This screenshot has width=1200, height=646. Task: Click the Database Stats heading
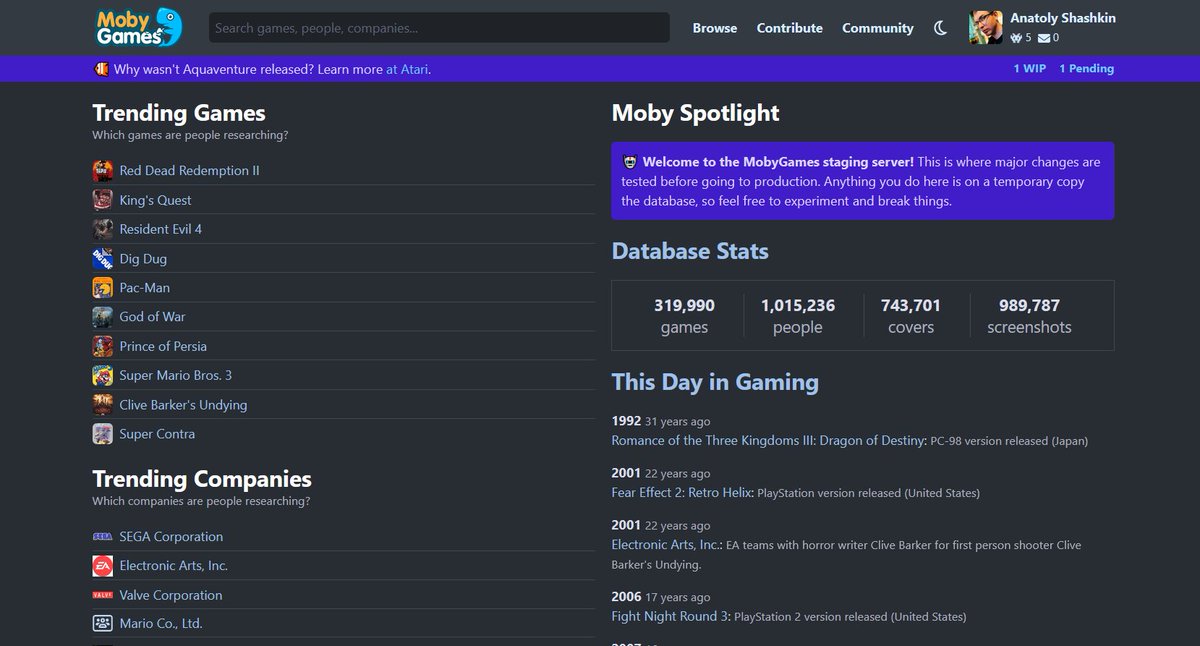[x=690, y=251]
